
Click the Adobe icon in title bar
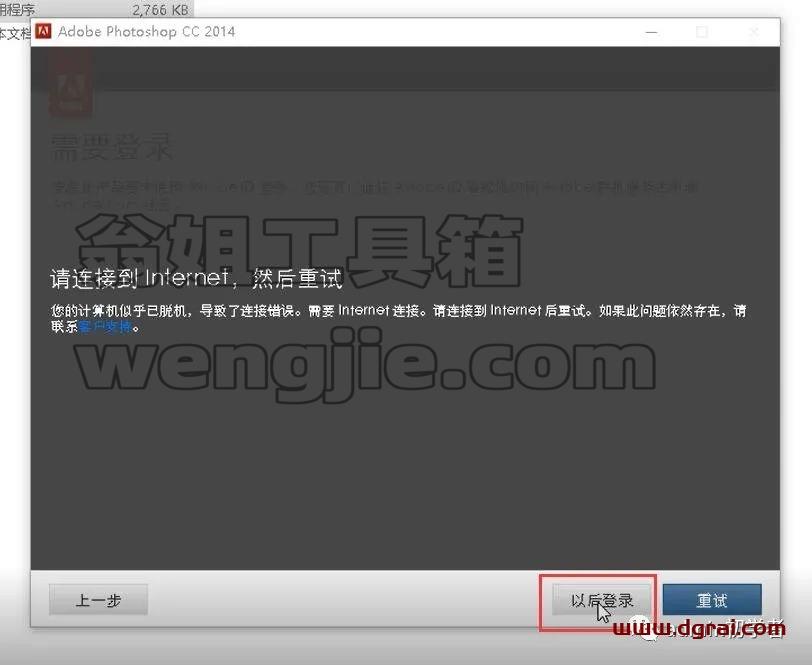[44, 32]
